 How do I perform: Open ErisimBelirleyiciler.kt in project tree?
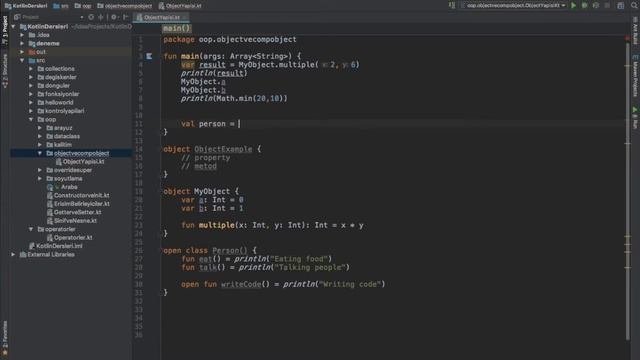81,204
